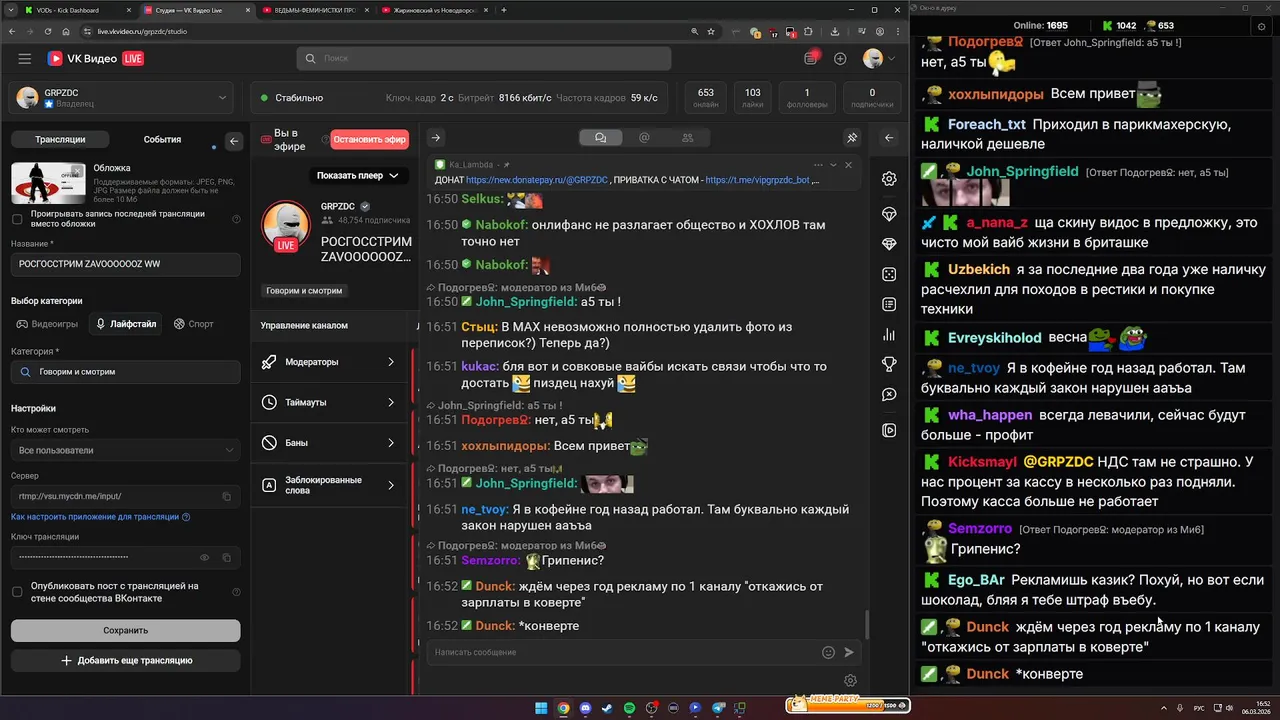Open the chat settings gear below input

click(x=850, y=681)
